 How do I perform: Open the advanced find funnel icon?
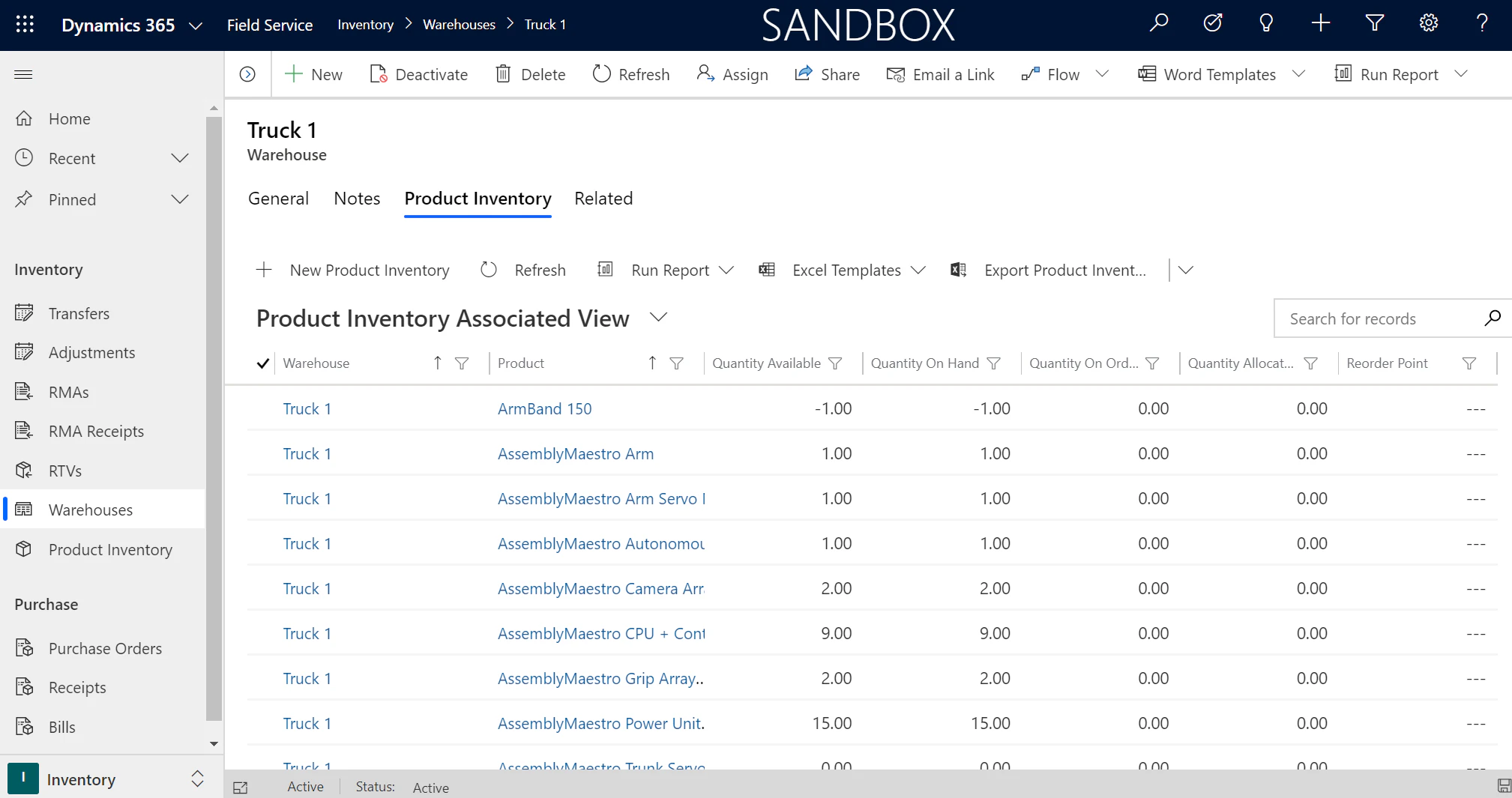tap(1374, 23)
